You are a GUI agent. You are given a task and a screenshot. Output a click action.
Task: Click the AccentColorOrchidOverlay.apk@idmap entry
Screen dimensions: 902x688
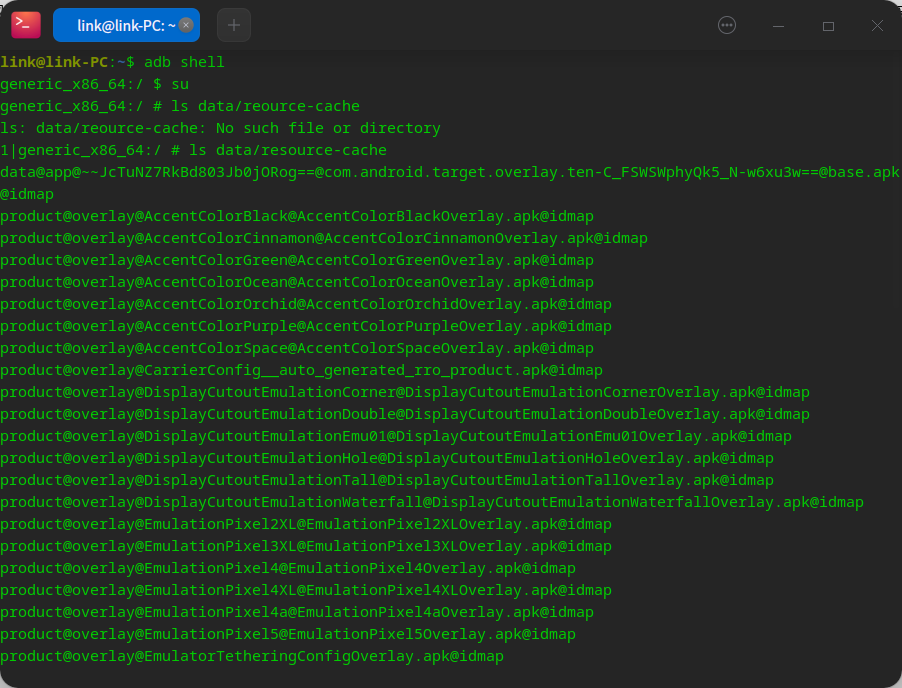306,304
